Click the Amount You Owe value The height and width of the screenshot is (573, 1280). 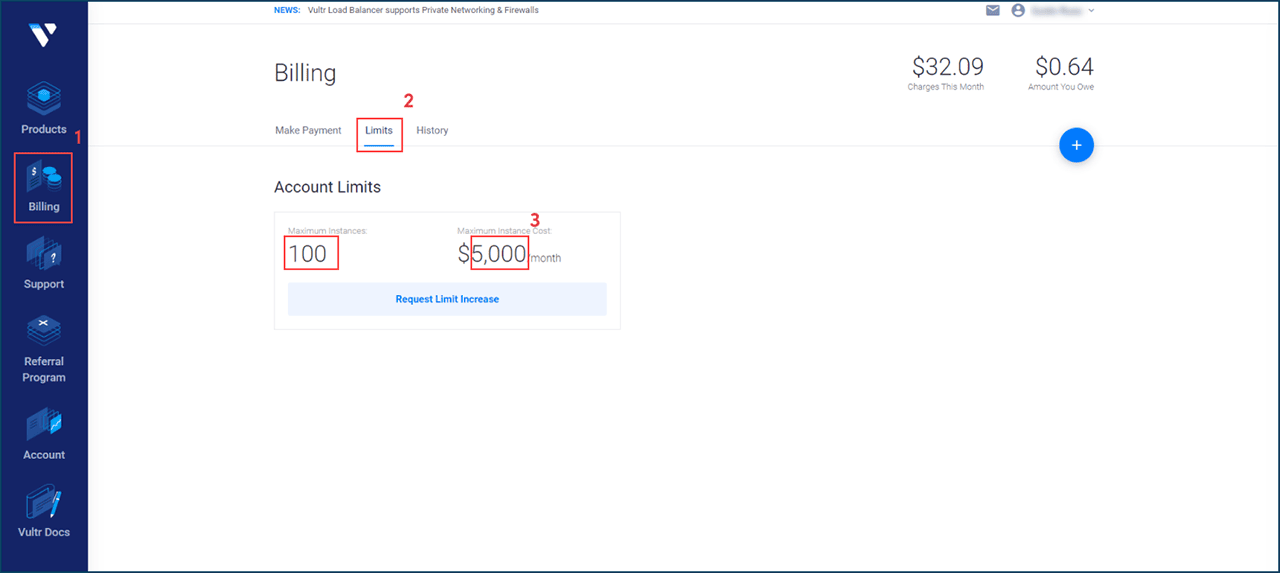pos(1064,68)
